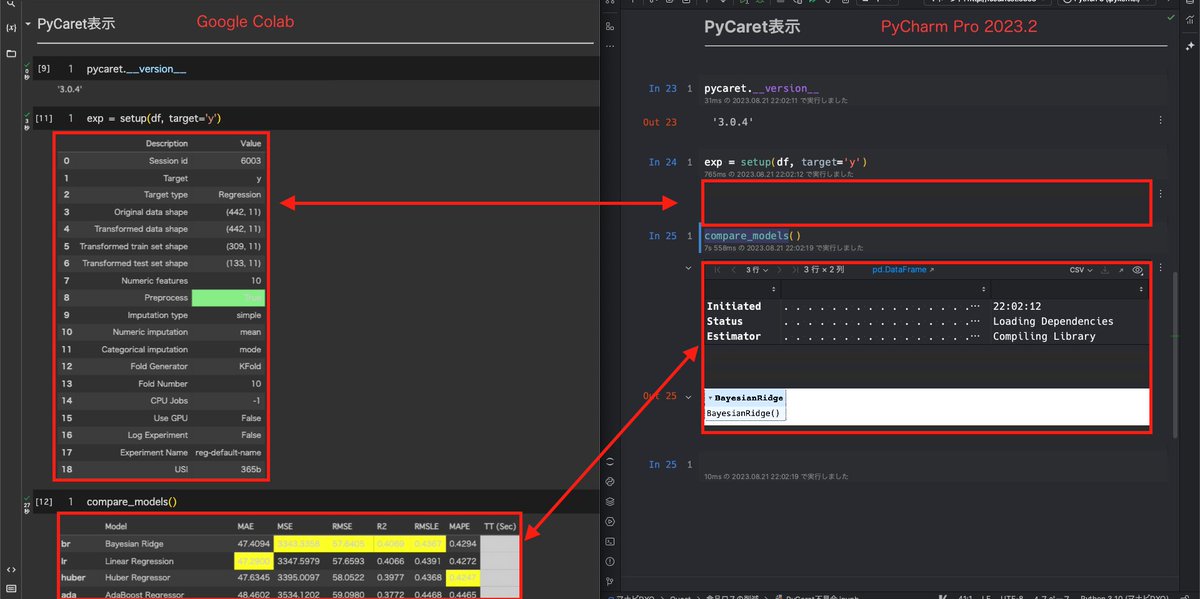The image size is (1200, 599).
Task: Open Colab variables panel {x} icon
Action: pos(11,28)
